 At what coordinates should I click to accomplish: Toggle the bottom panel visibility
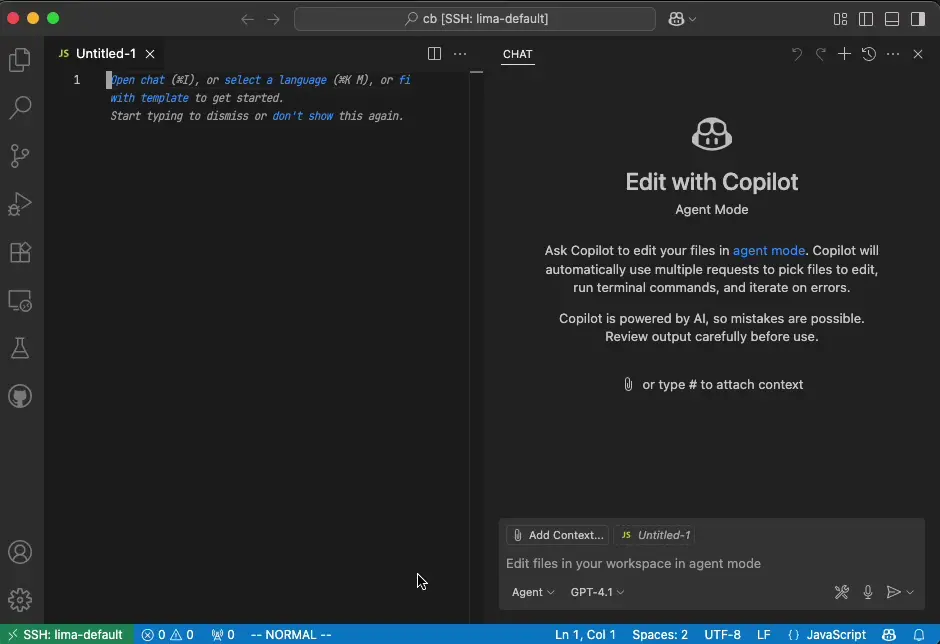coord(892,19)
